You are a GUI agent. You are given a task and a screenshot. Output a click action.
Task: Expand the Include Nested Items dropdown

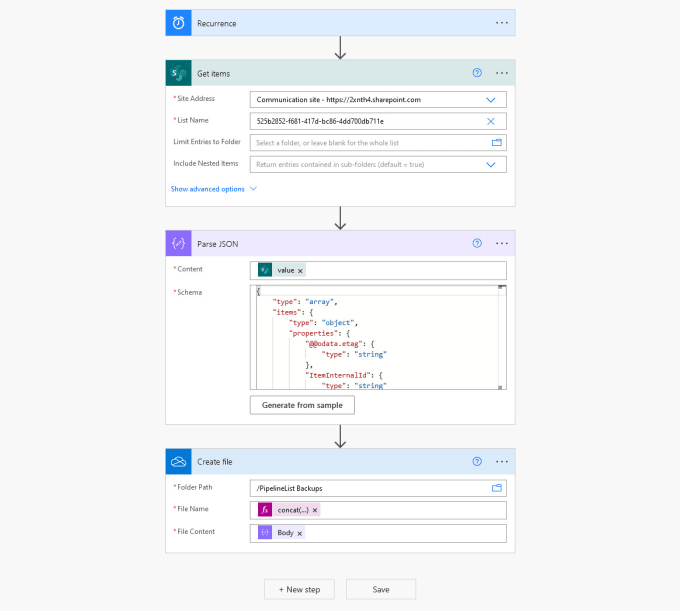tap(490, 165)
